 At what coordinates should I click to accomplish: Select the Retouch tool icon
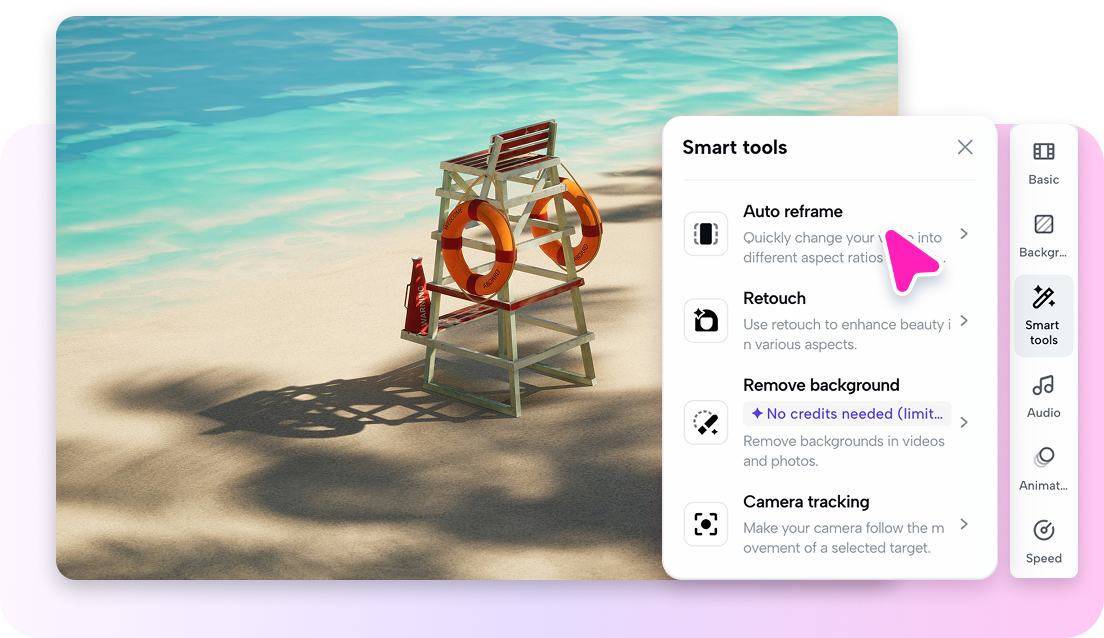tap(706, 321)
